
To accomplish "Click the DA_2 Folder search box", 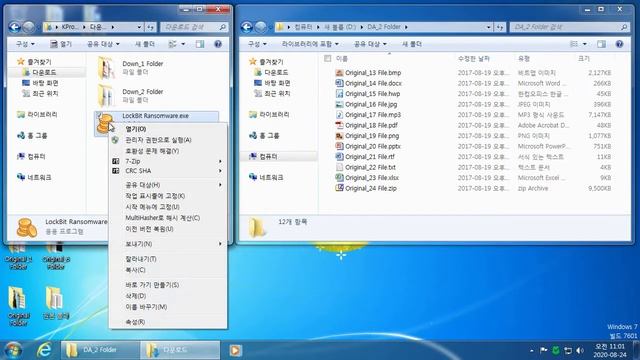I will click(569, 27).
